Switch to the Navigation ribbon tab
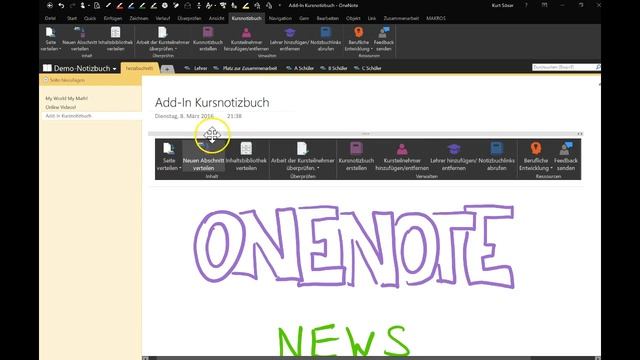Viewport: 640px width, 360px height. point(280,18)
